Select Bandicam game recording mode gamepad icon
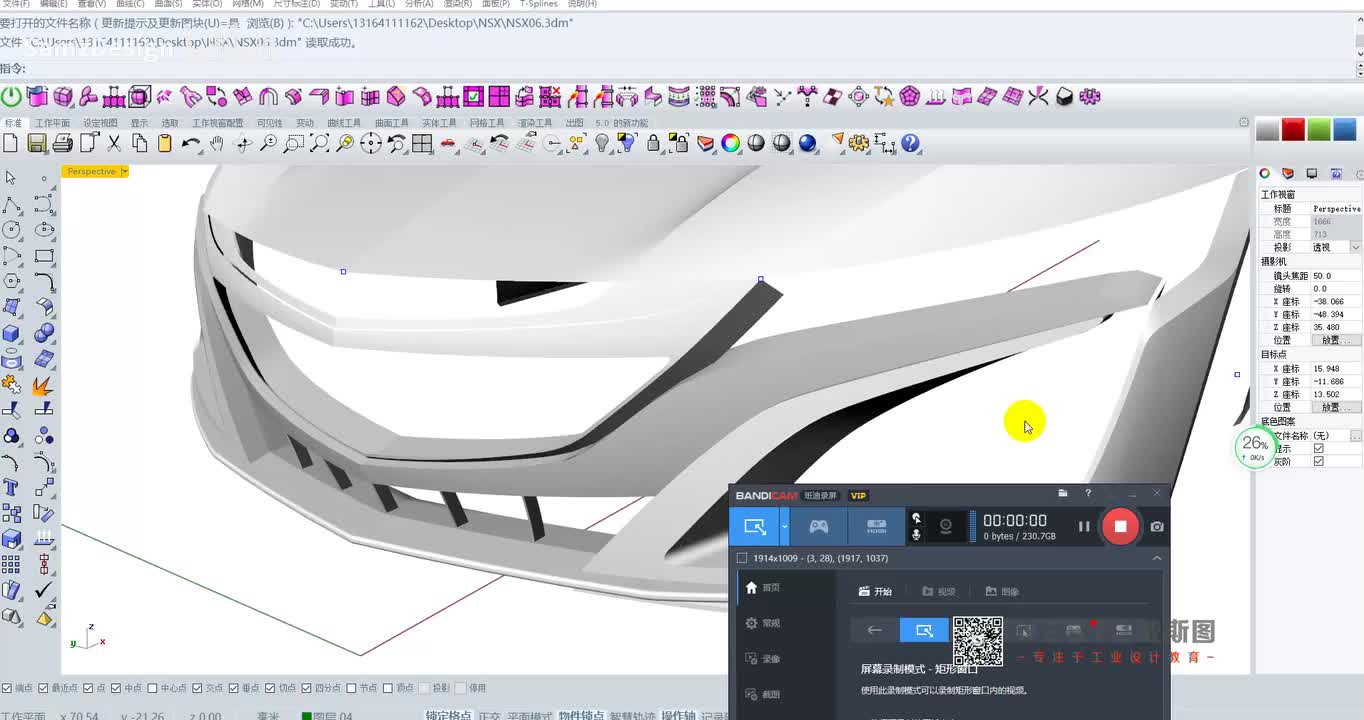Image resolution: width=1364 pixels, height=720 pixels. click(819, 526)
